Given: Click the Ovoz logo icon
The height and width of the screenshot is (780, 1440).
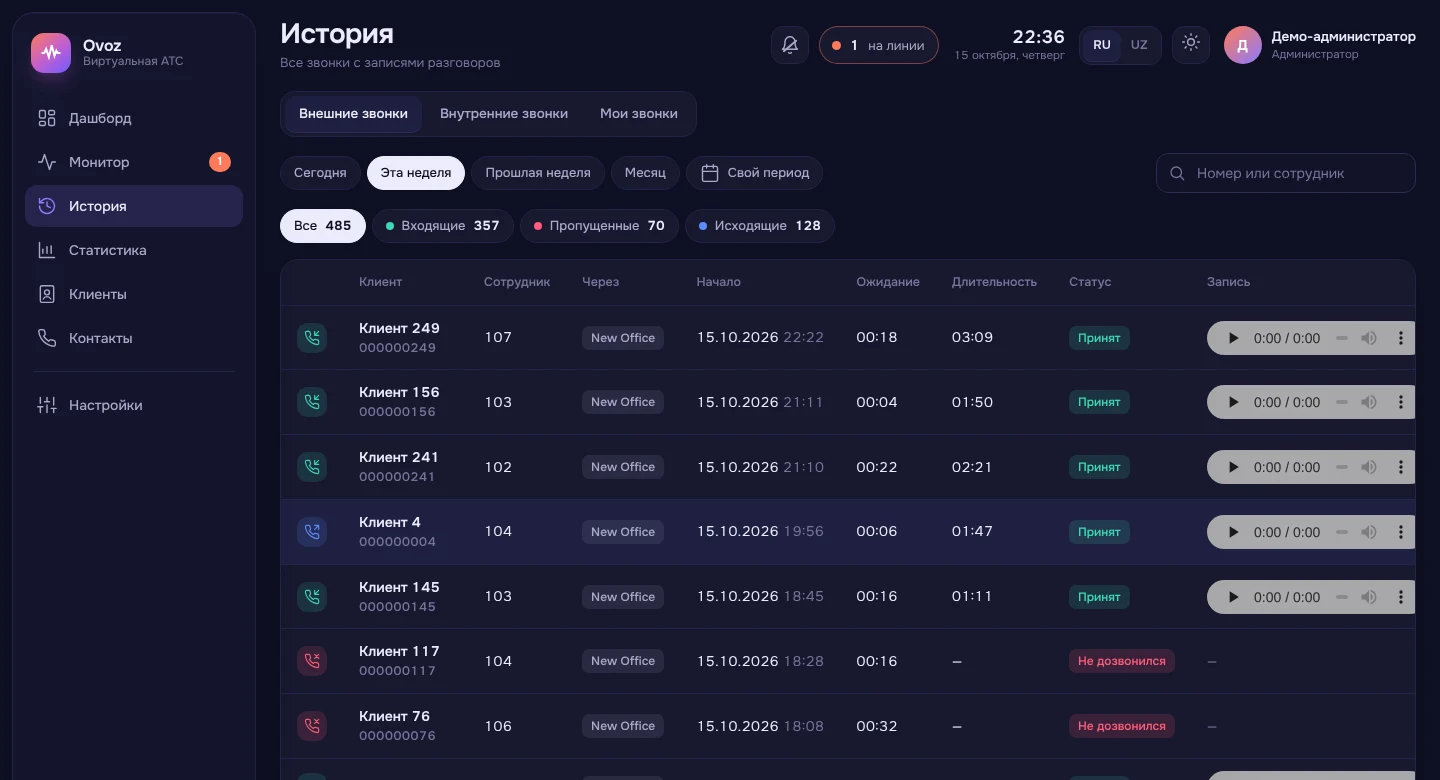Looking at the screenshot, I should coord(51,53).
